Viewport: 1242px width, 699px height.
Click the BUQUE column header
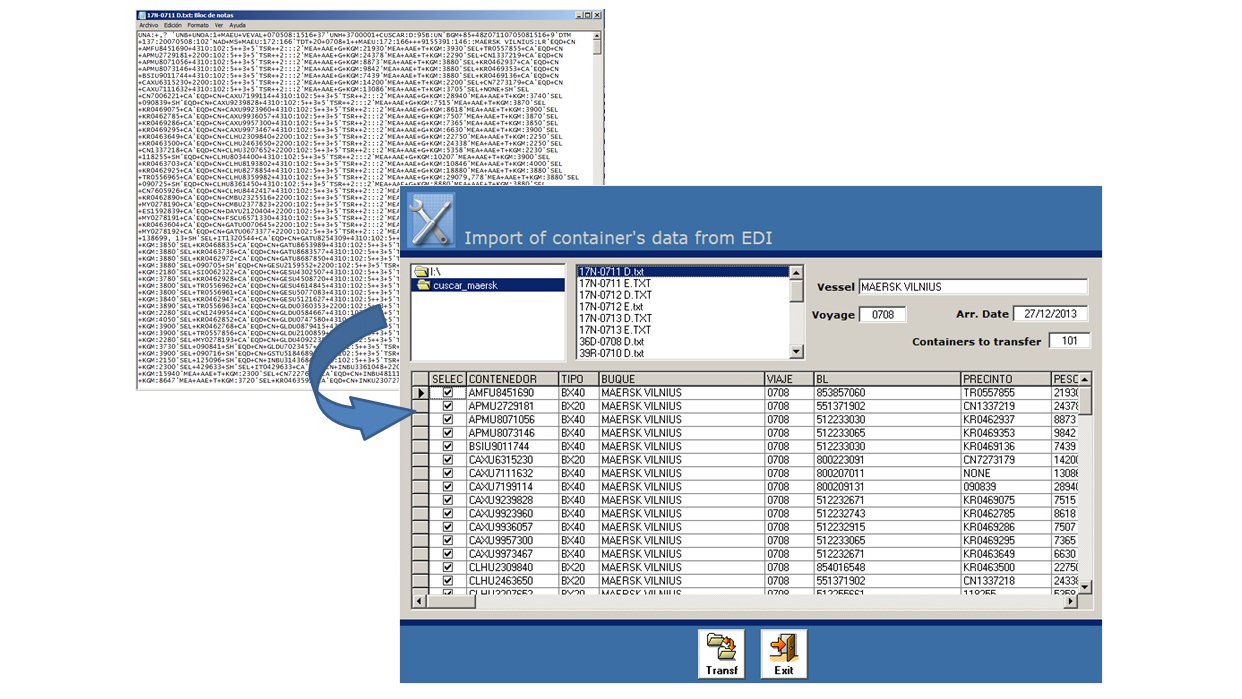coord(680,379)
